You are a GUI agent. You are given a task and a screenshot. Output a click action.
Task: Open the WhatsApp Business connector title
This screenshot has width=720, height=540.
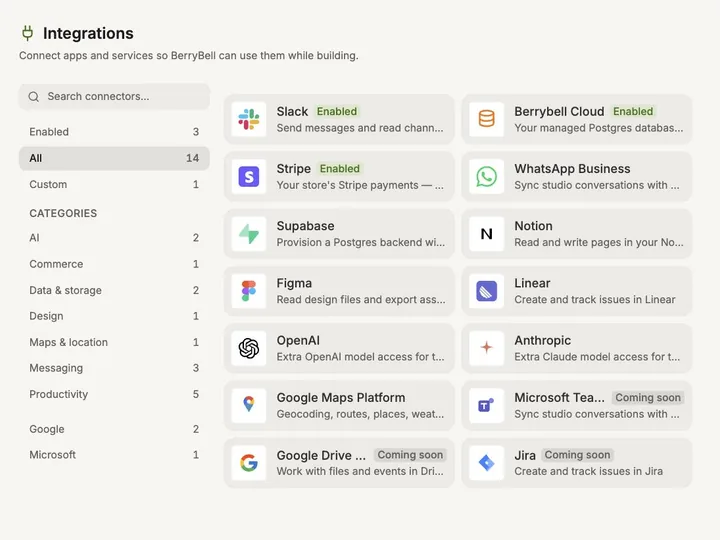click(x=572, y=169)
